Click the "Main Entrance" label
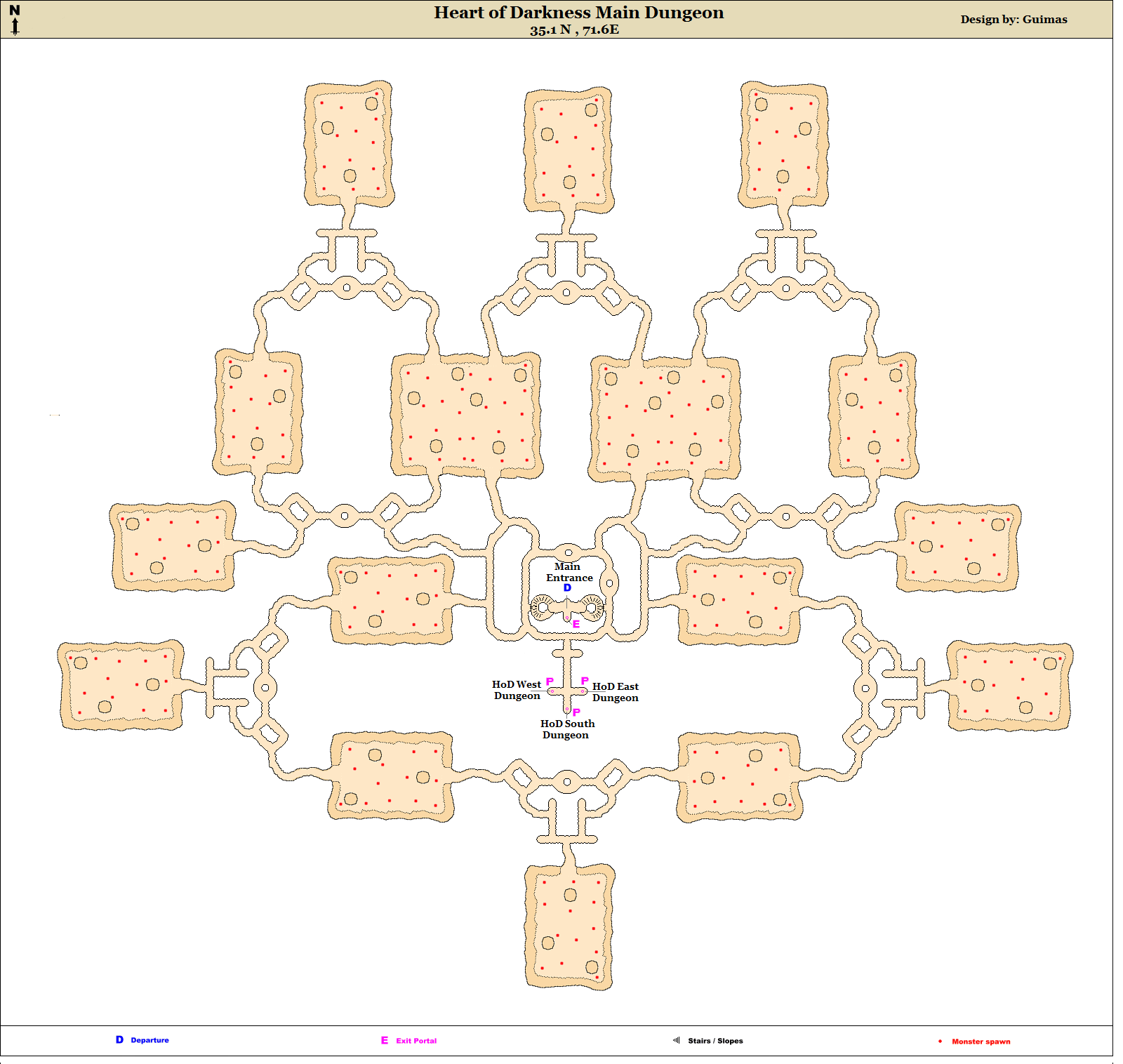 click(x=569, y=572)
